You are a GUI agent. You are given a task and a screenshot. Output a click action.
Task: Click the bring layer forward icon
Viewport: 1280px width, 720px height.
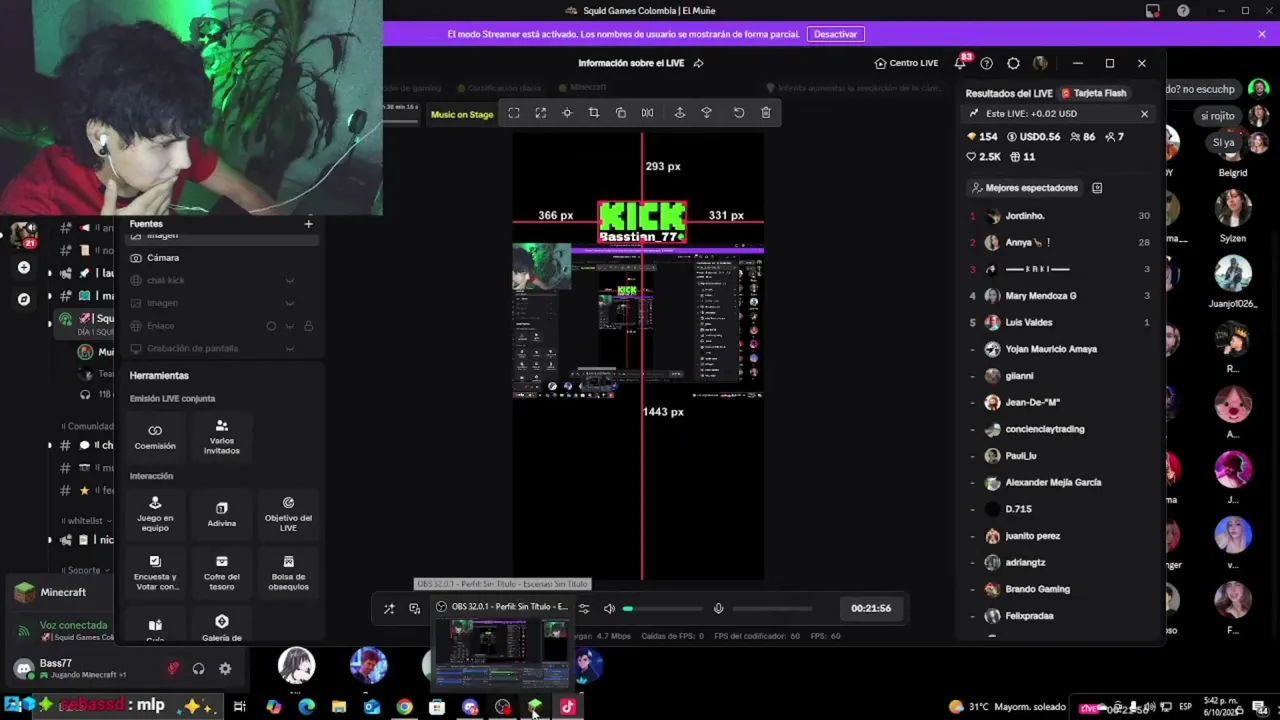pos(680,113)
